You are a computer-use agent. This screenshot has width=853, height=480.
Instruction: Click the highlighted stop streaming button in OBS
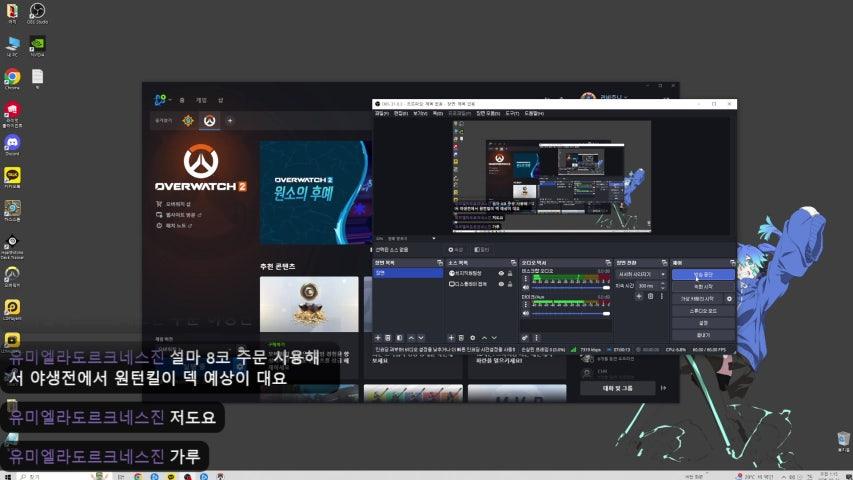tap(703, 275)
